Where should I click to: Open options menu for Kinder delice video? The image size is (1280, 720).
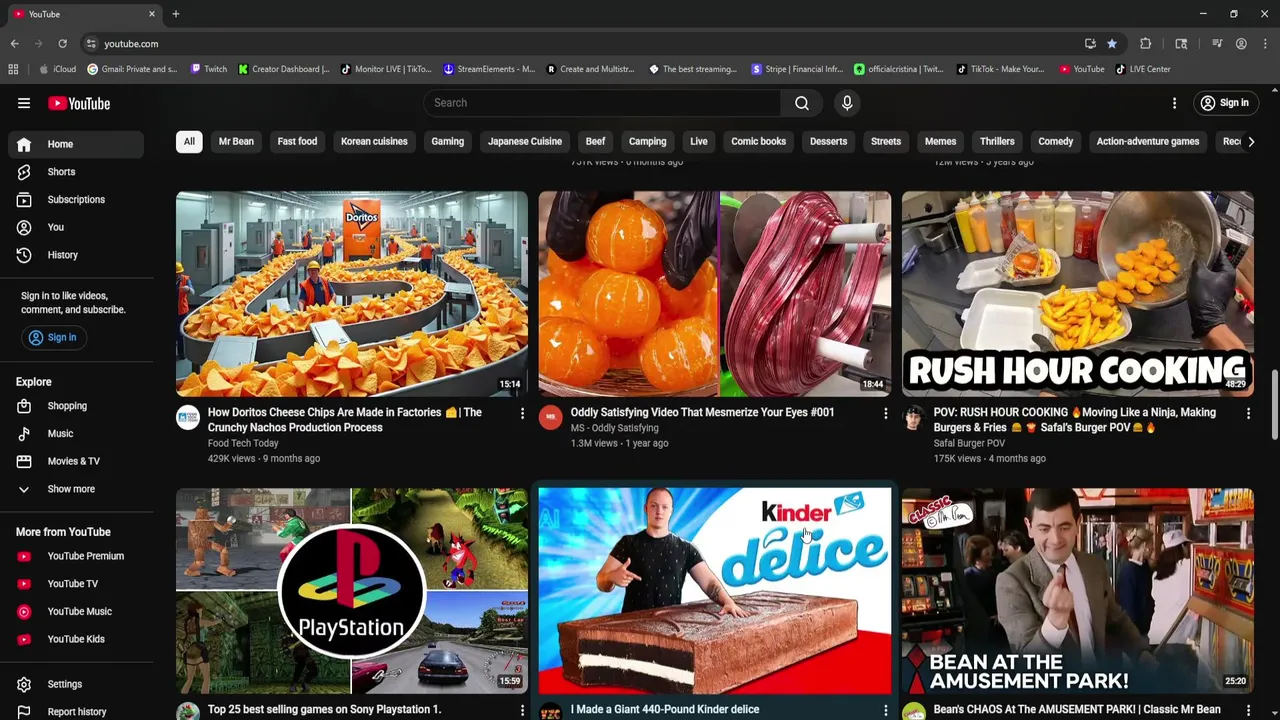click(885, 710)
